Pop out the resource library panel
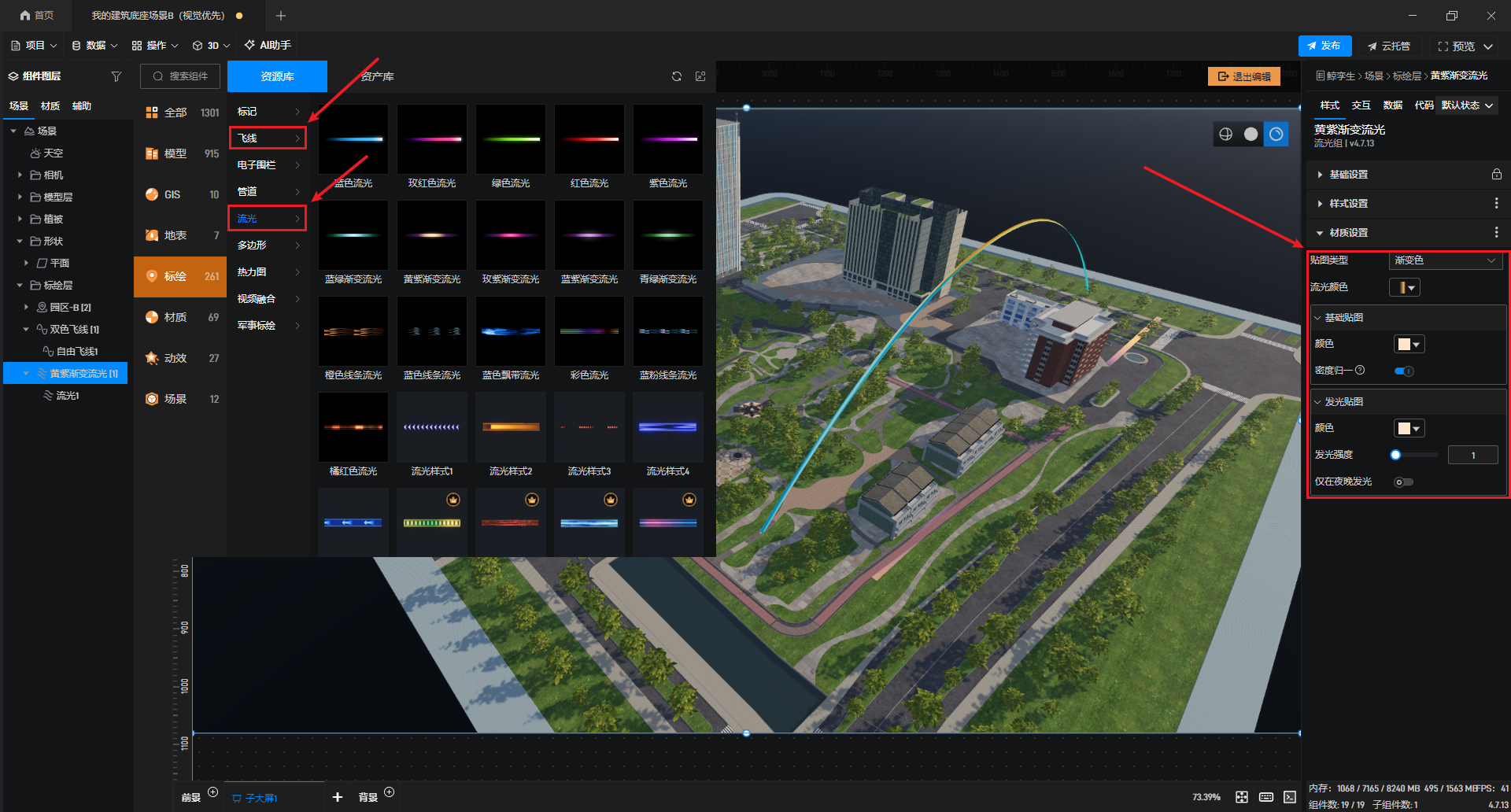This screenshot has height=812, width=1511. click(x=700, y=76)
